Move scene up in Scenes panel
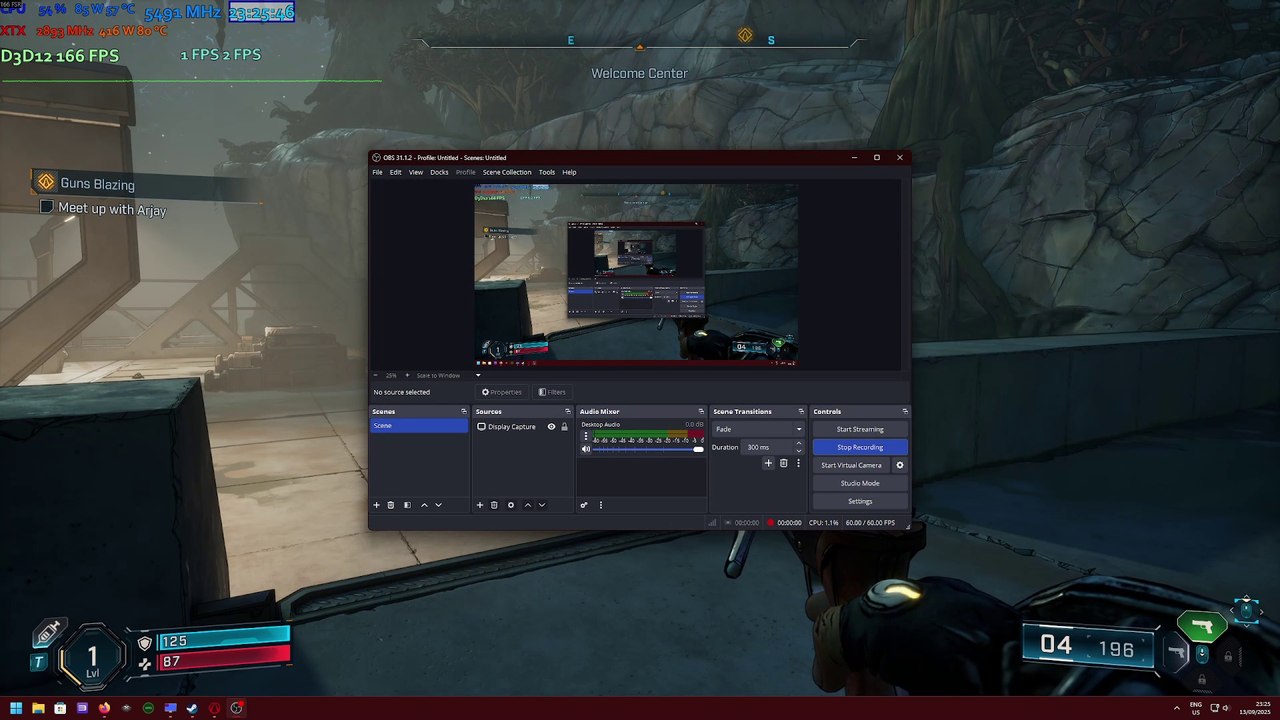1280x720 pixels. pyautogui.click(x=424, y=505)
